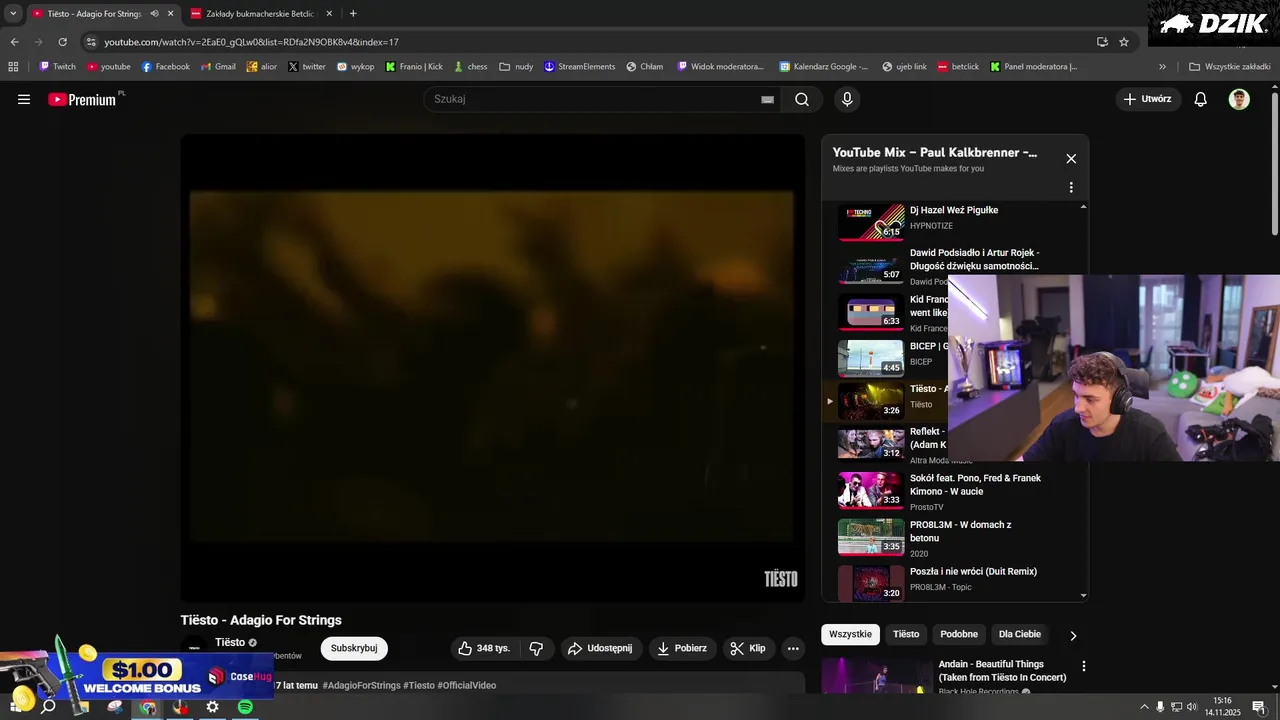Close the YouTube Mix playlist panel
The width and height of the screenshot is (1280, 720).
(x=1071, y=158)
